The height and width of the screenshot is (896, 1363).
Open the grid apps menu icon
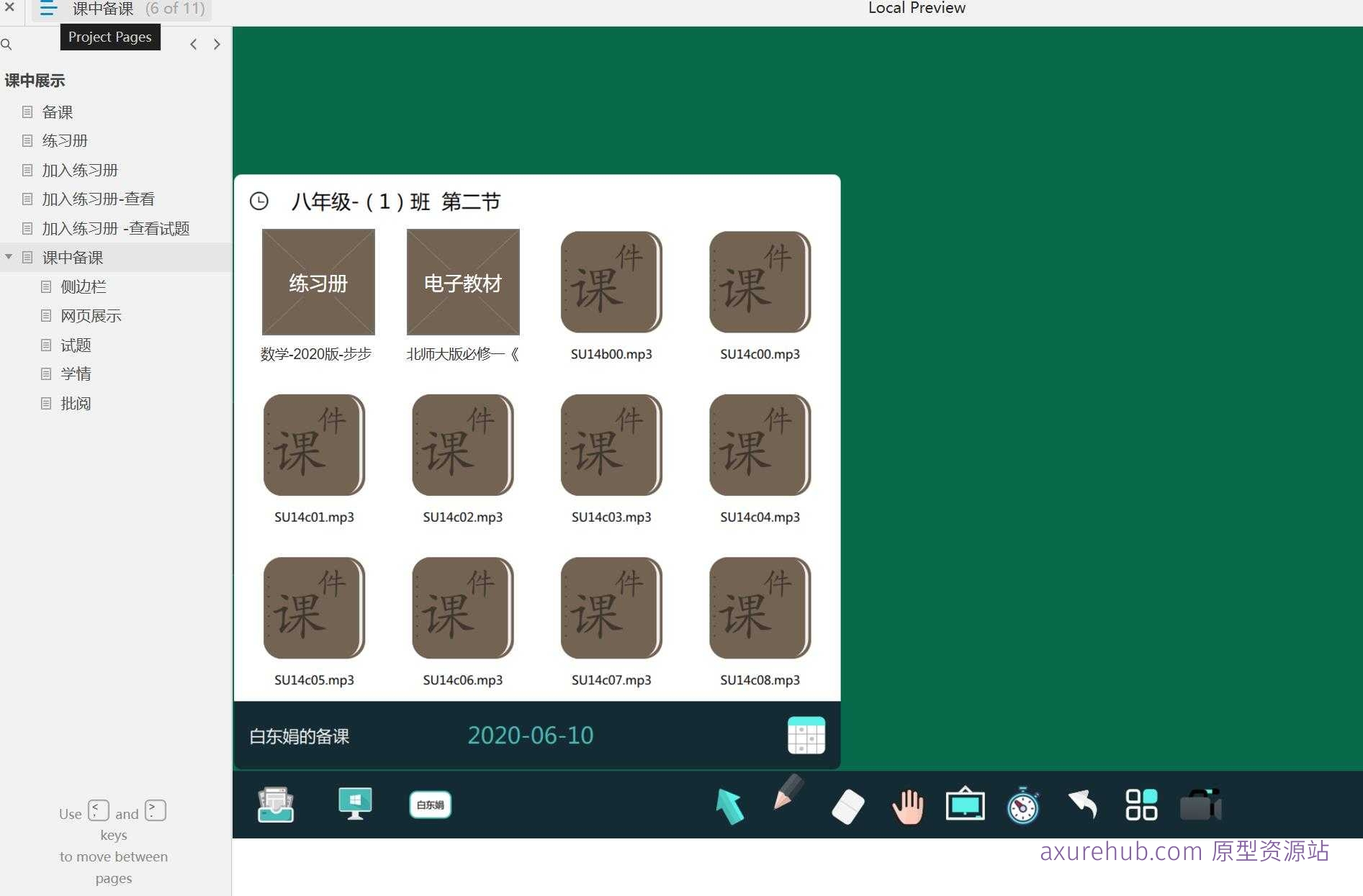1141,805
